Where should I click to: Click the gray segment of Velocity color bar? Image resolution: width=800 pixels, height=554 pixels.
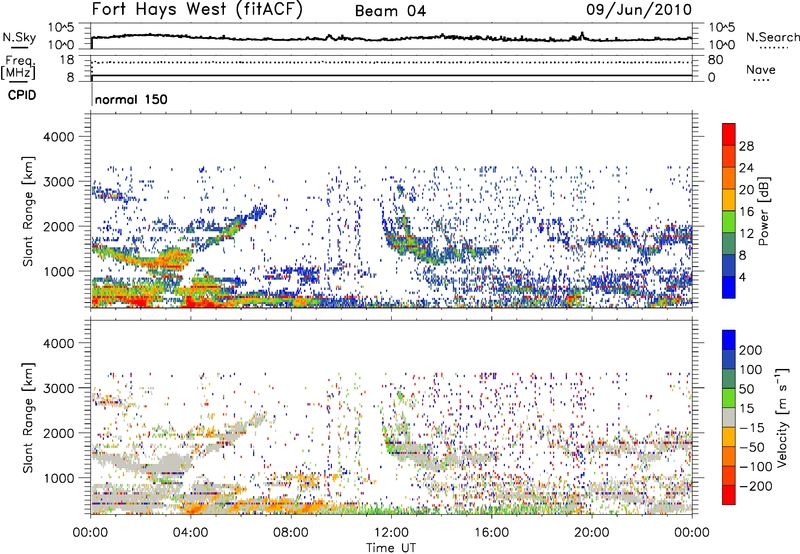click(729, 417)
